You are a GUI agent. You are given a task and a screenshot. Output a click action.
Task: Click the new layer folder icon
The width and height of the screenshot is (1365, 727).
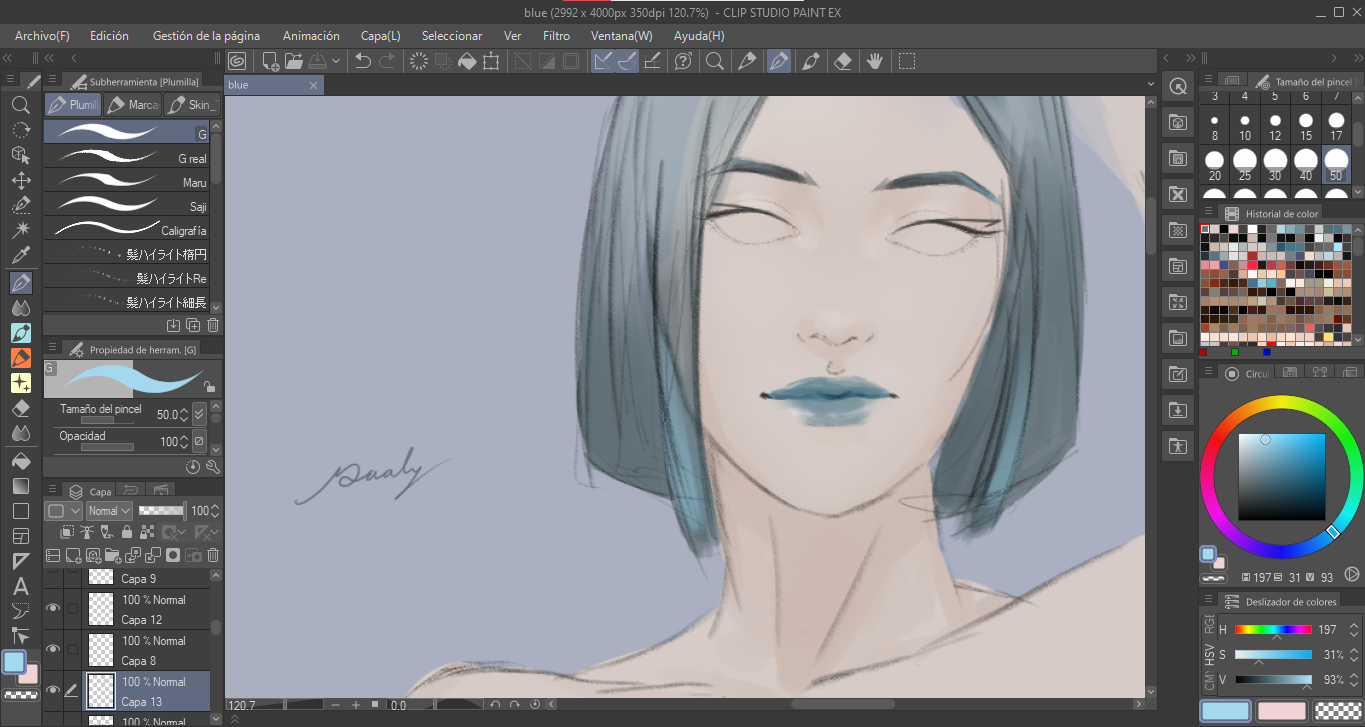point(115,555)
